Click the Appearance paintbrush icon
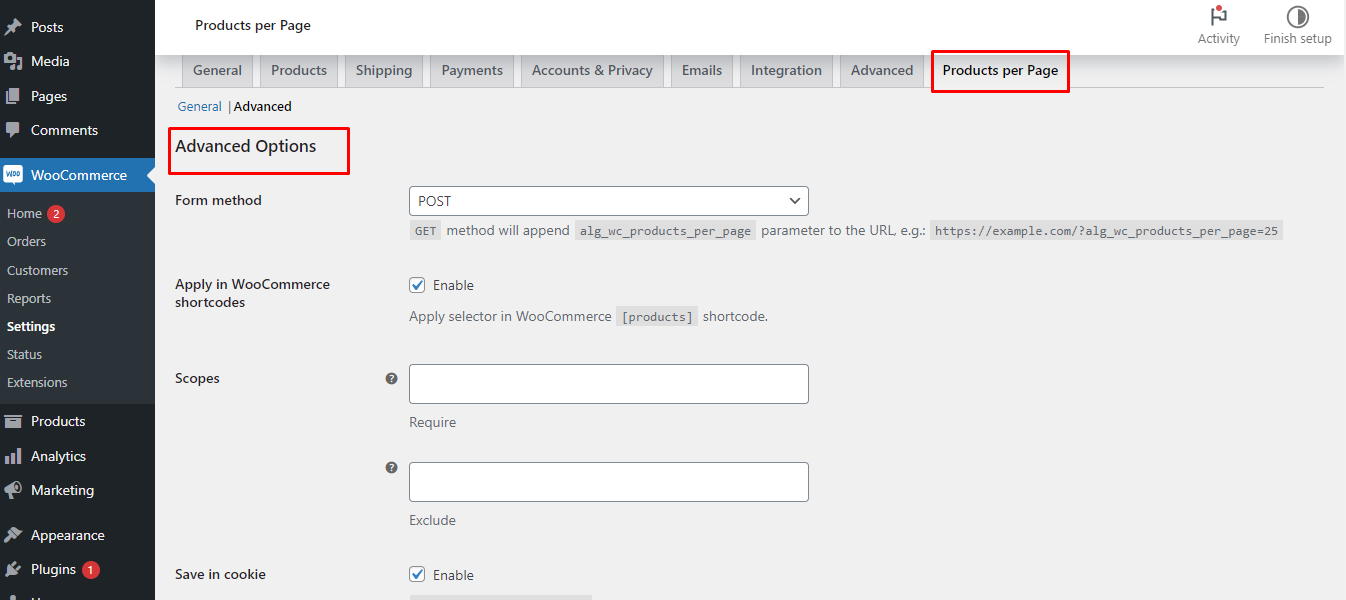Screen dimensions: 1346x600 (13, 535)
